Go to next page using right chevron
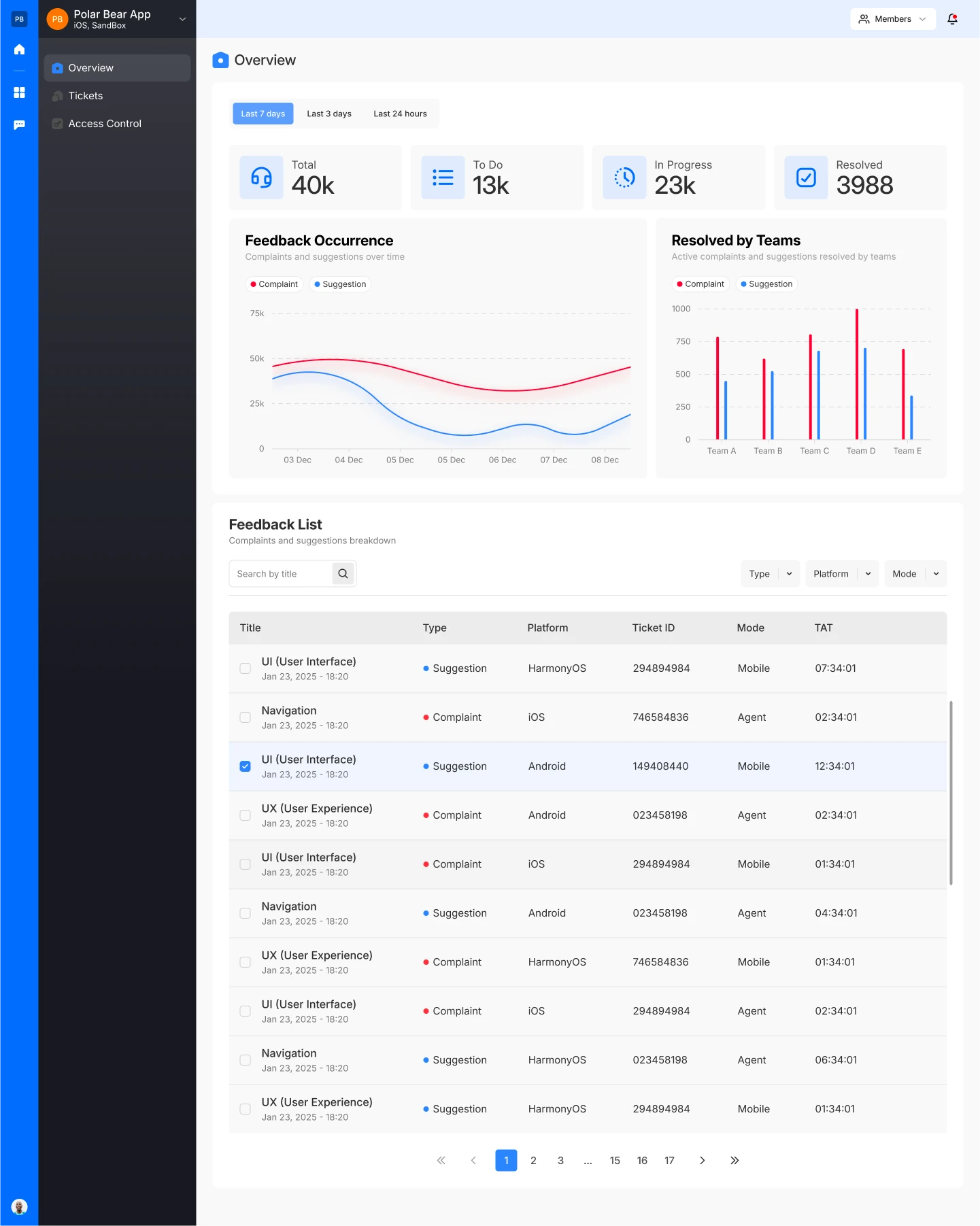The height and width of the screenshot is (1226, 980). 702,1161
